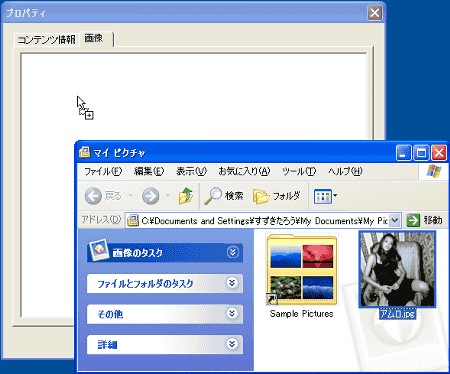Collapse the 画像のタスク panel chevron

pos(233,252)
